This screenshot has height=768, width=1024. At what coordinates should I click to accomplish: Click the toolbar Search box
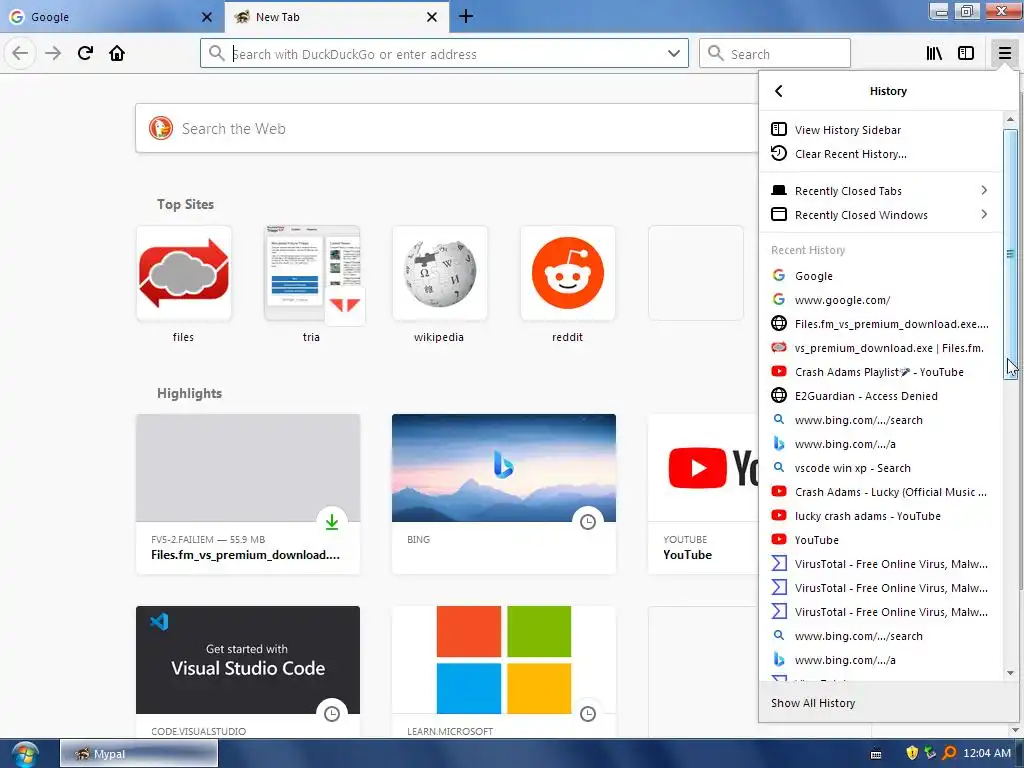pyautogui.click(x=775, y=54)
